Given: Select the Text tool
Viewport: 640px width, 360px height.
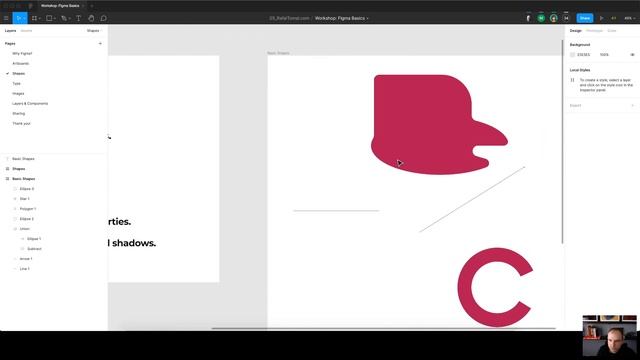Looking at the screenshot, I should (x=78, y=18).
